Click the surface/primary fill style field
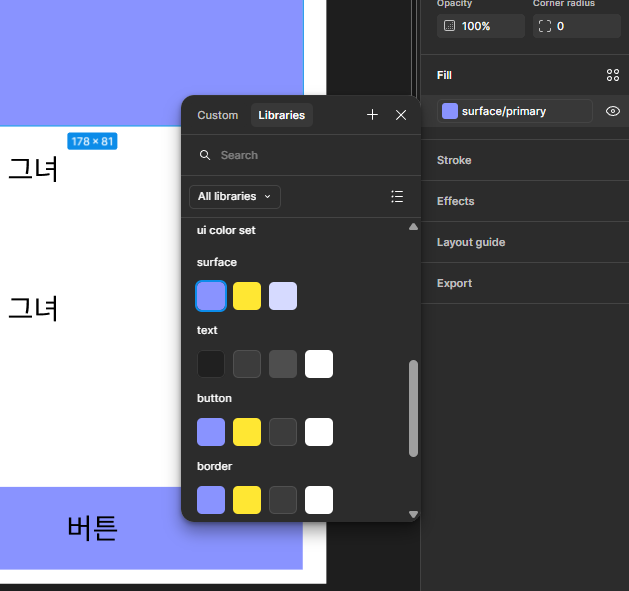This screenshot has height=591, width=629. tap(515, 111)
